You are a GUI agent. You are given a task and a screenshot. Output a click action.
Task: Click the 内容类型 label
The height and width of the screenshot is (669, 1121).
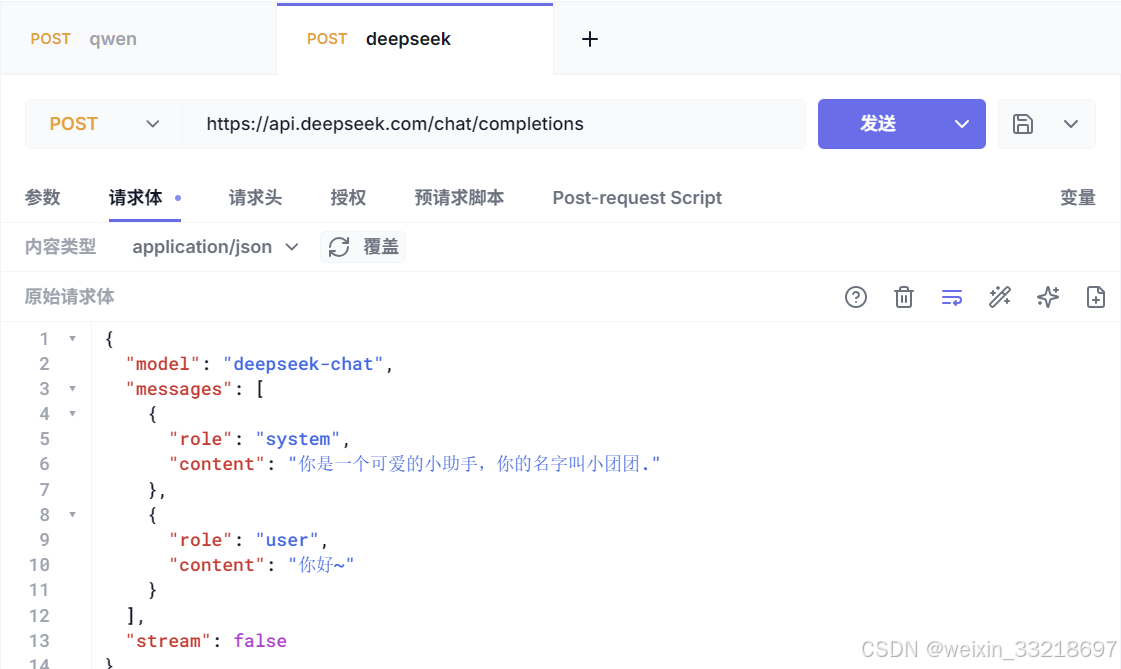pos(60,247)
